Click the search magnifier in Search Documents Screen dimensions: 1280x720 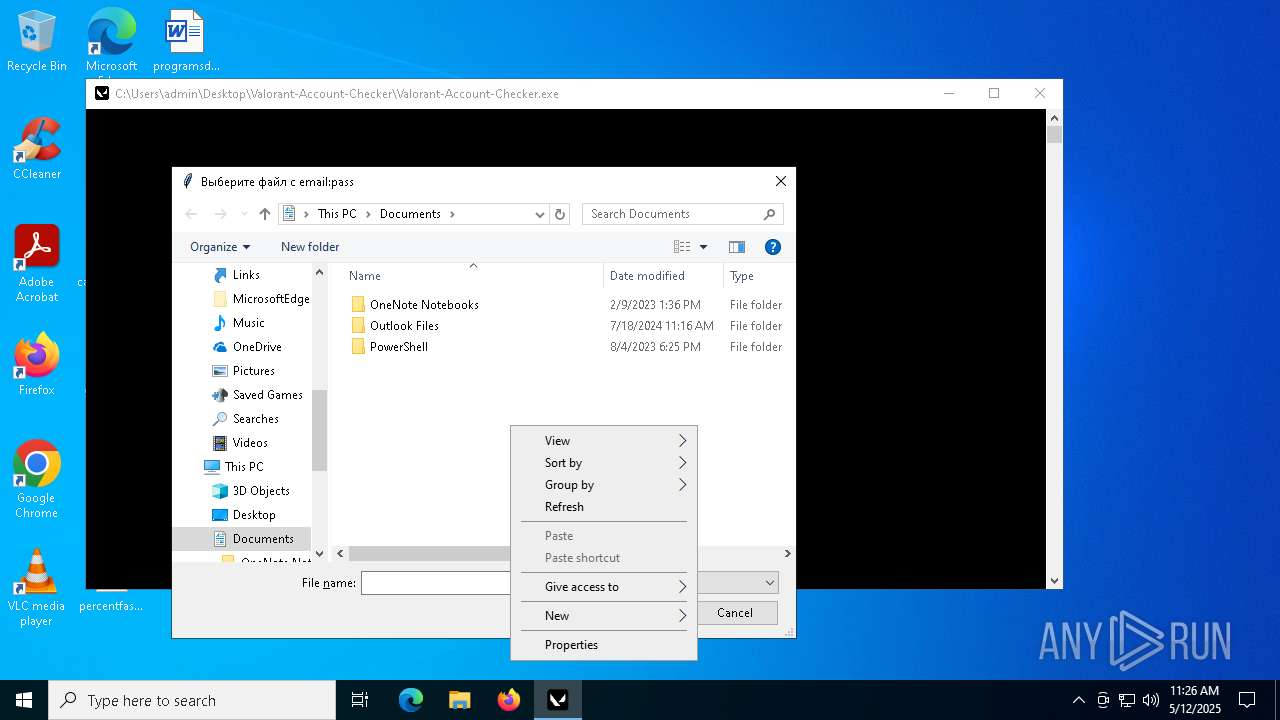[x=769, y=214]
